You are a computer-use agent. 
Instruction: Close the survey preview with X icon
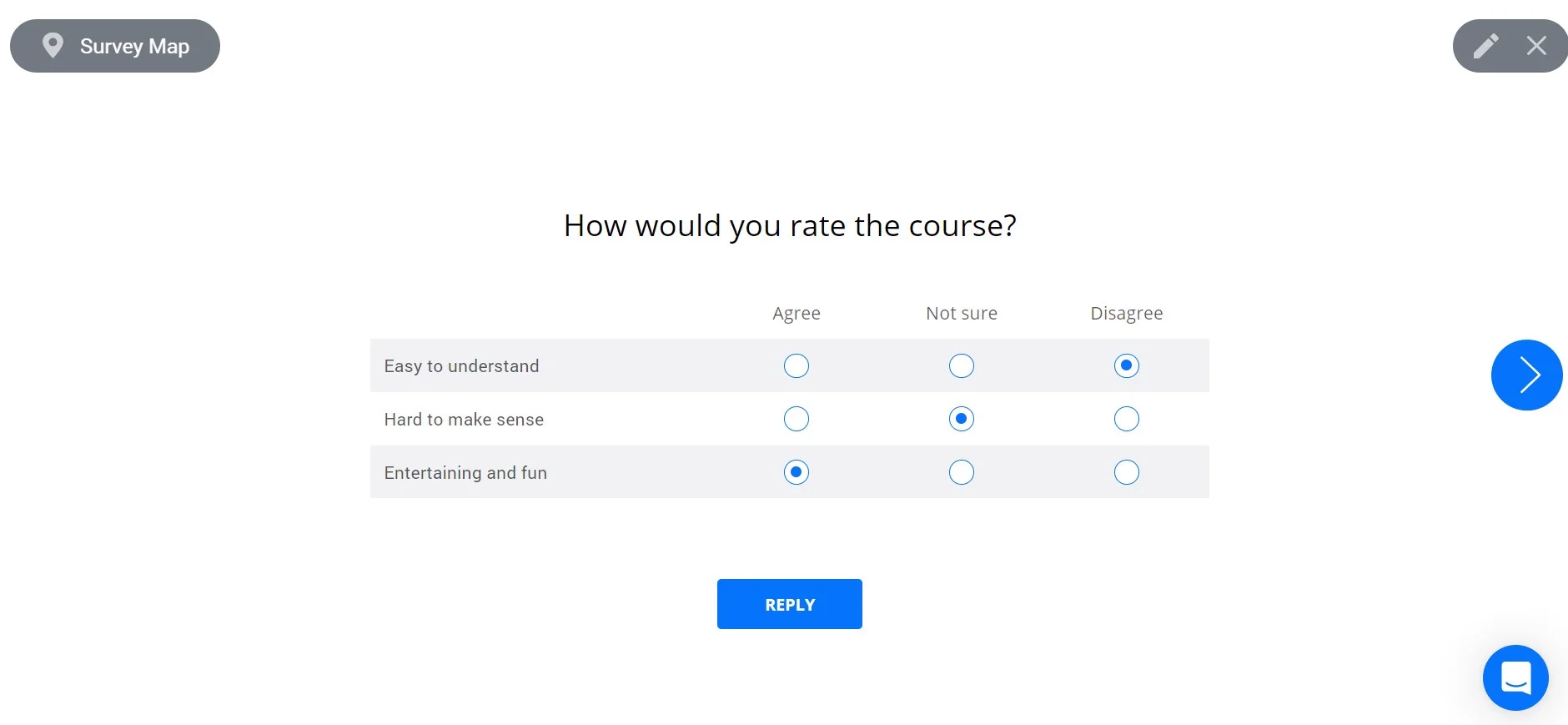[x=1536, y=46]
